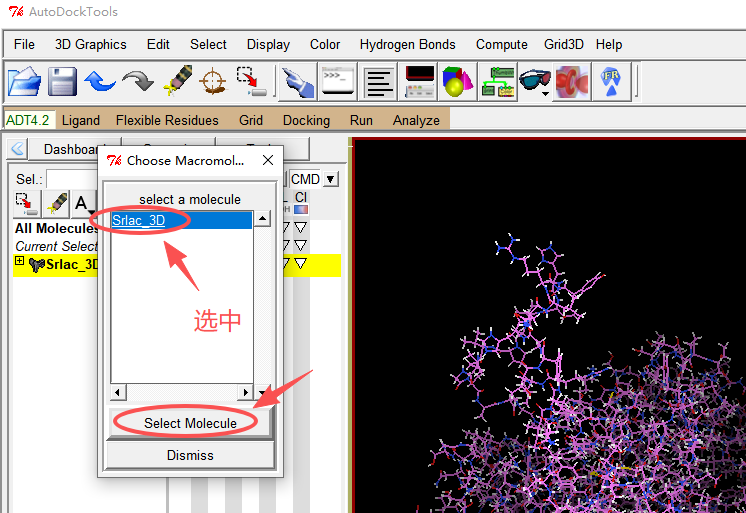This screenshot has width=746, height=513.
Task: Click the Cl color column header swatch
Action: [301, 210]
